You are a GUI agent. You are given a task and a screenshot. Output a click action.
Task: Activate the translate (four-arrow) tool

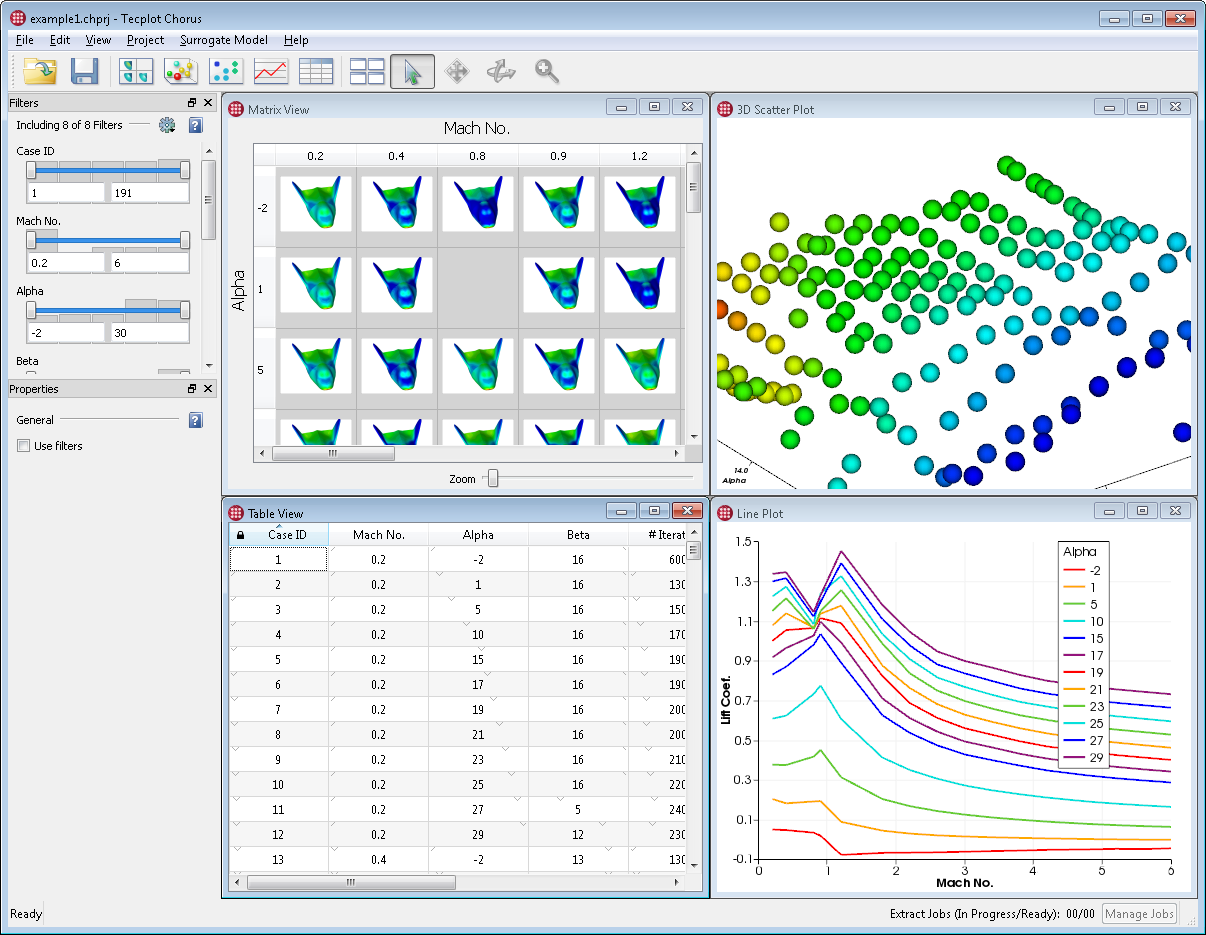pyautogui.click(x=456, y=71)
